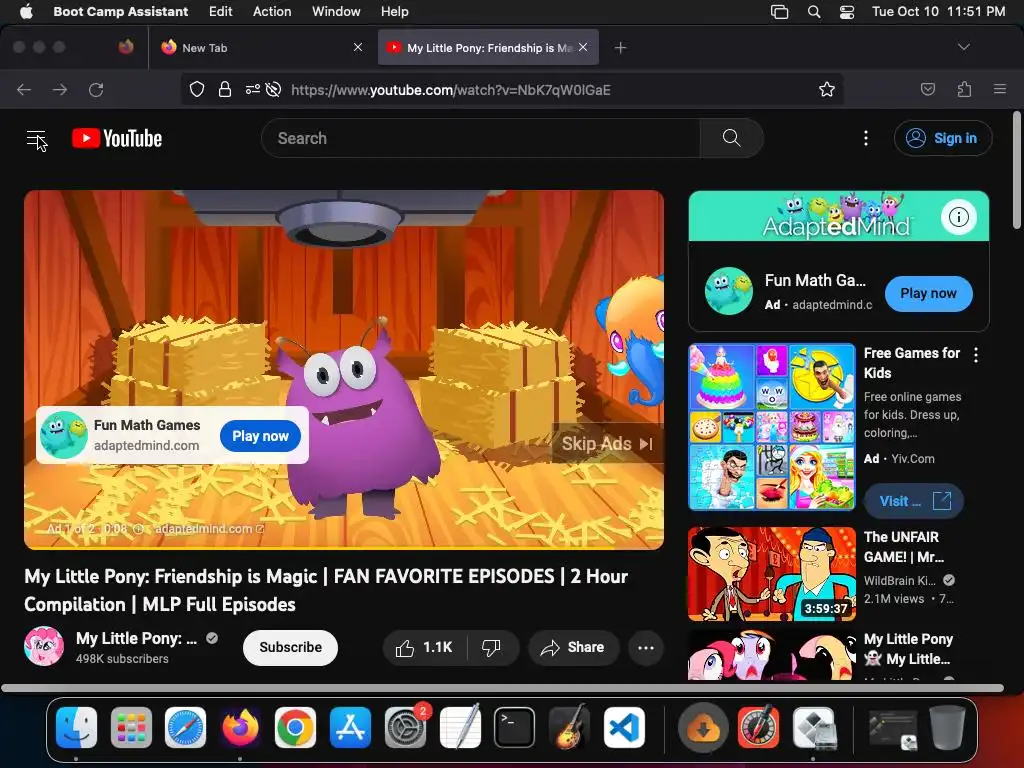Like the video with thumbs up
This screenshot has height=768, width=1024.
424,647
